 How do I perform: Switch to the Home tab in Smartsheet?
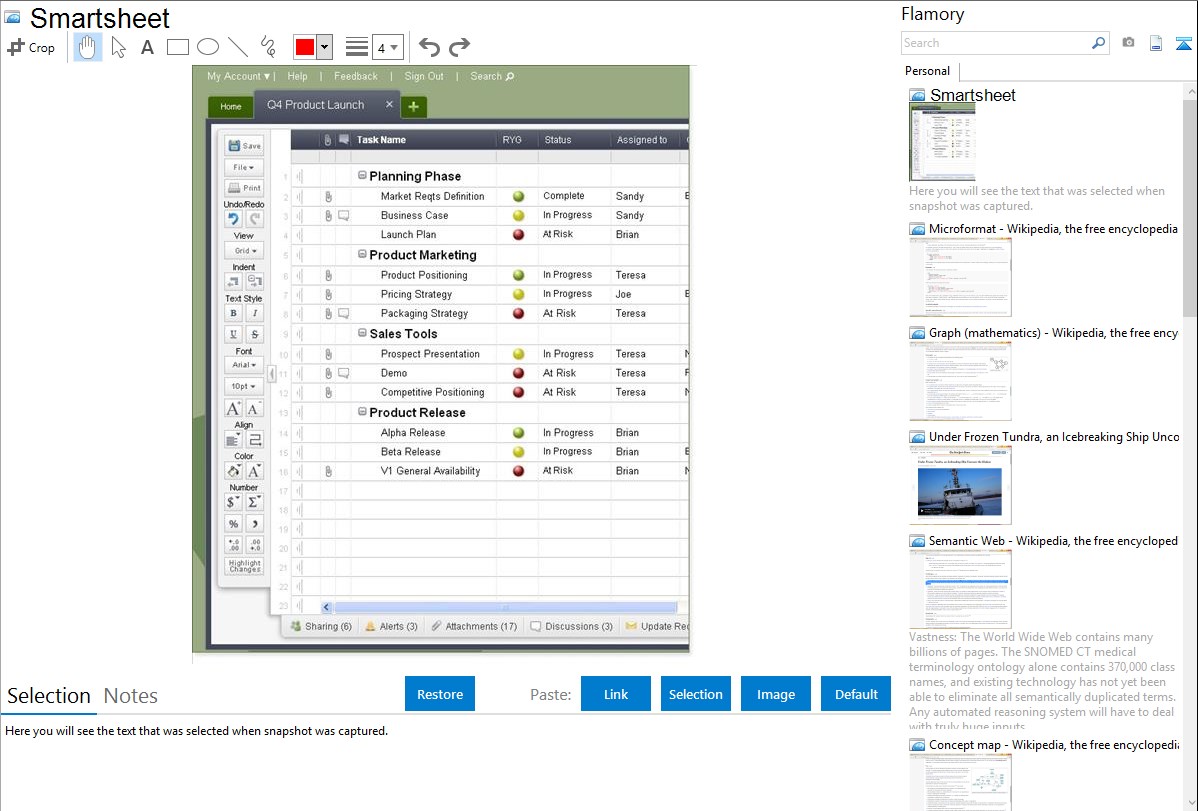[x=231, y=107]
